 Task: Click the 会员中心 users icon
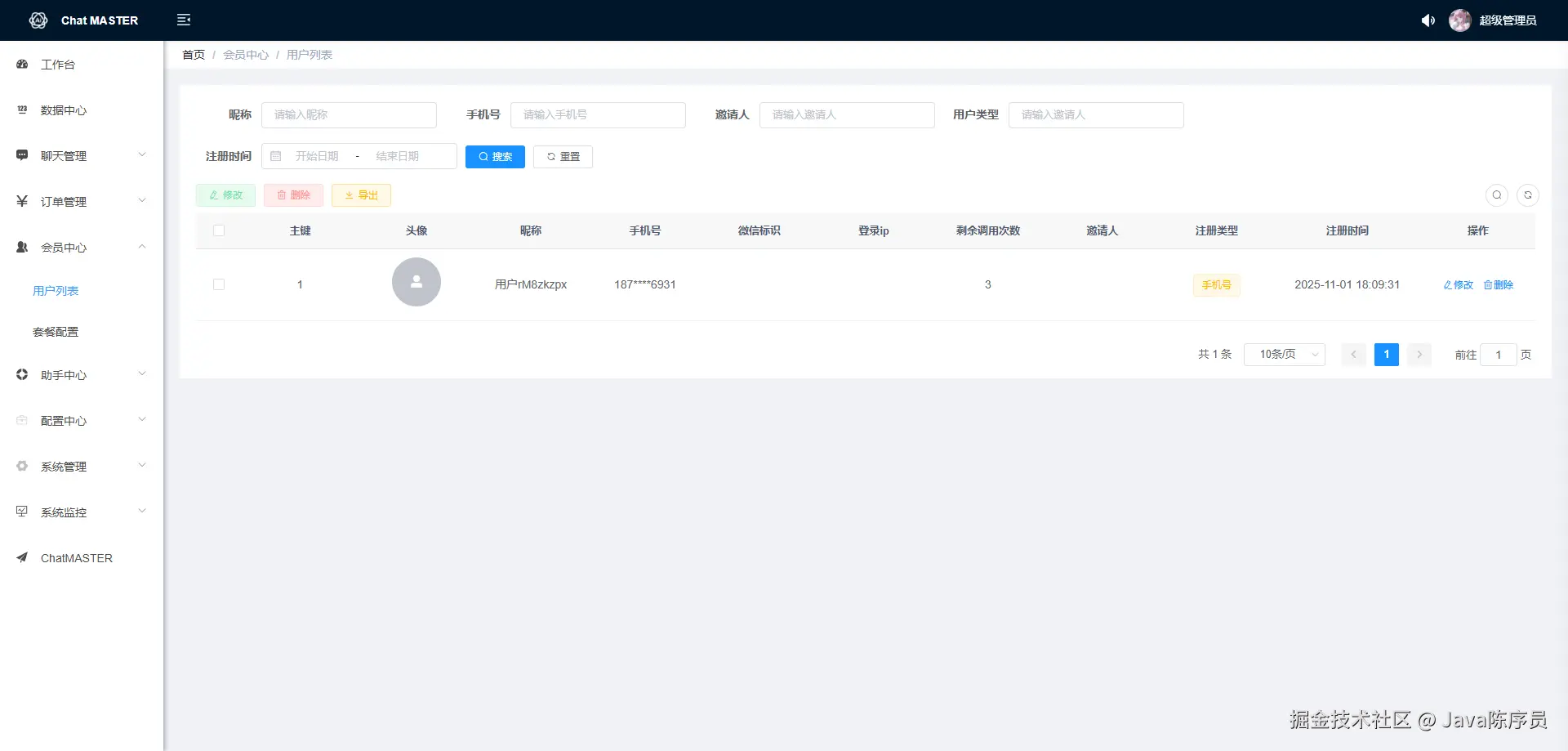coord(22,247)
